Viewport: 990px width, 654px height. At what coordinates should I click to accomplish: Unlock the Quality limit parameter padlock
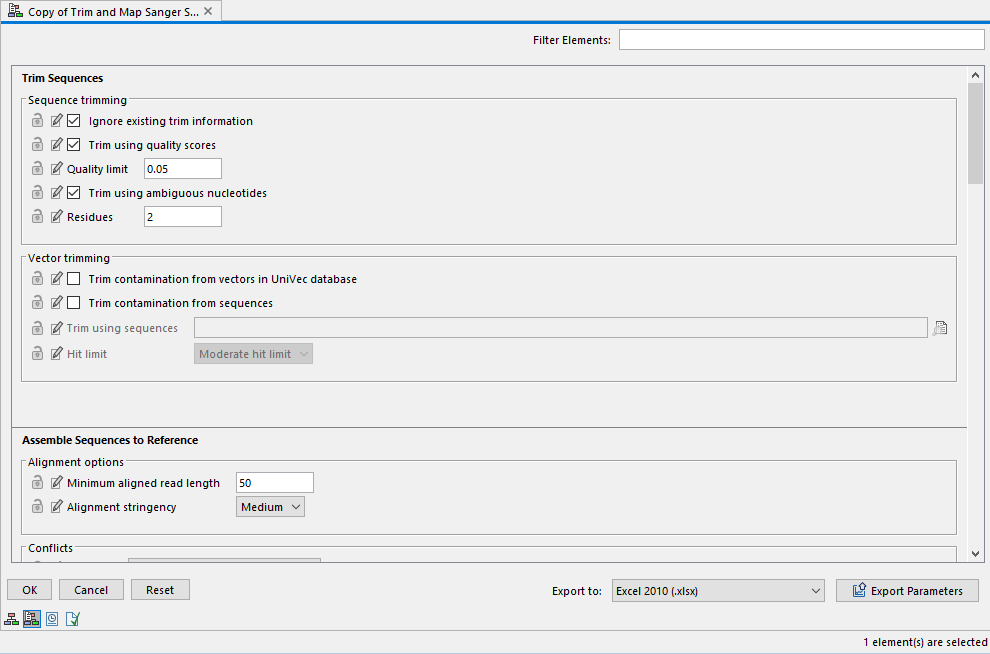tap(37, 168)
